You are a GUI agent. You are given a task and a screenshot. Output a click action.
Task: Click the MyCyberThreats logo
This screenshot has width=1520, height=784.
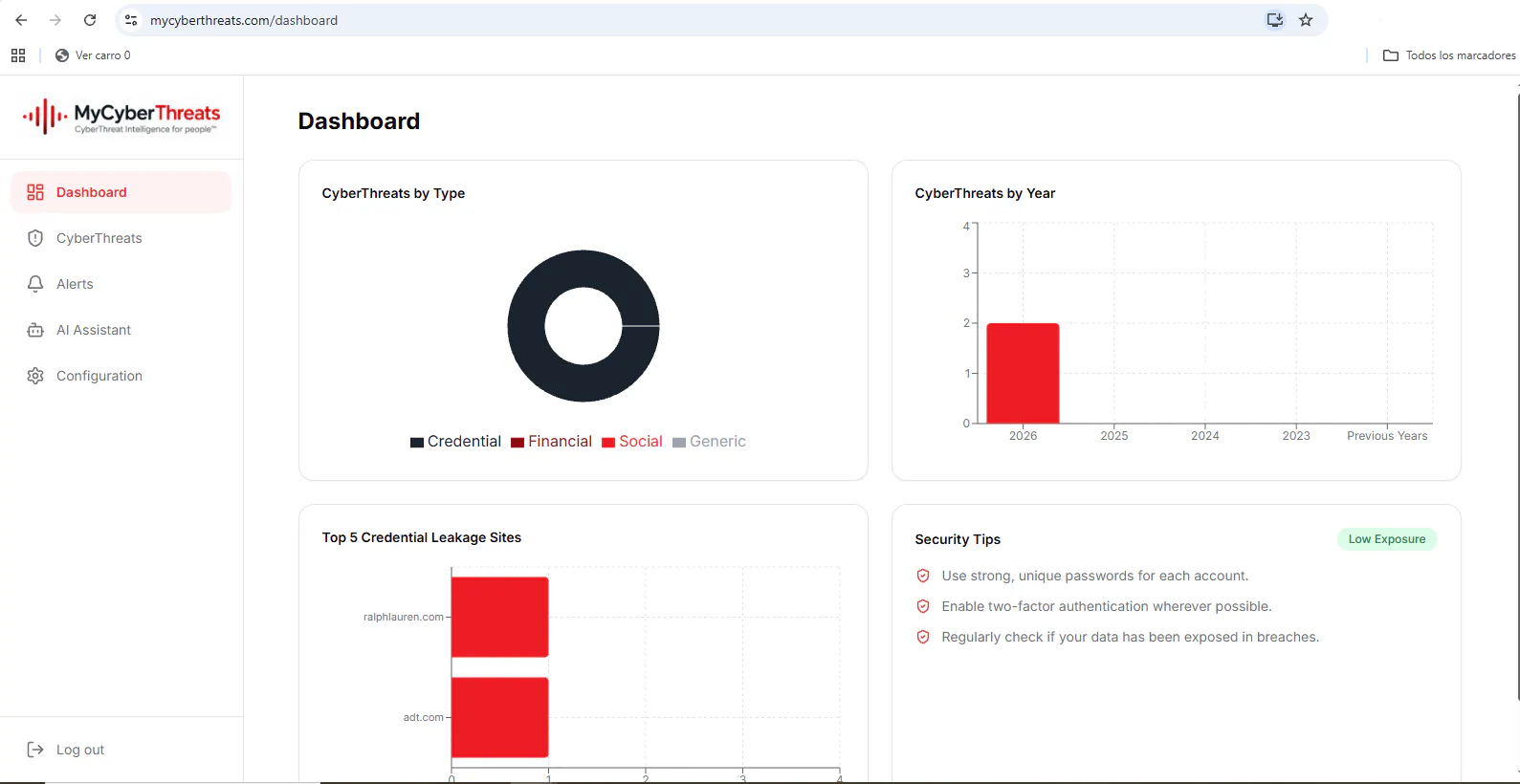121,117
